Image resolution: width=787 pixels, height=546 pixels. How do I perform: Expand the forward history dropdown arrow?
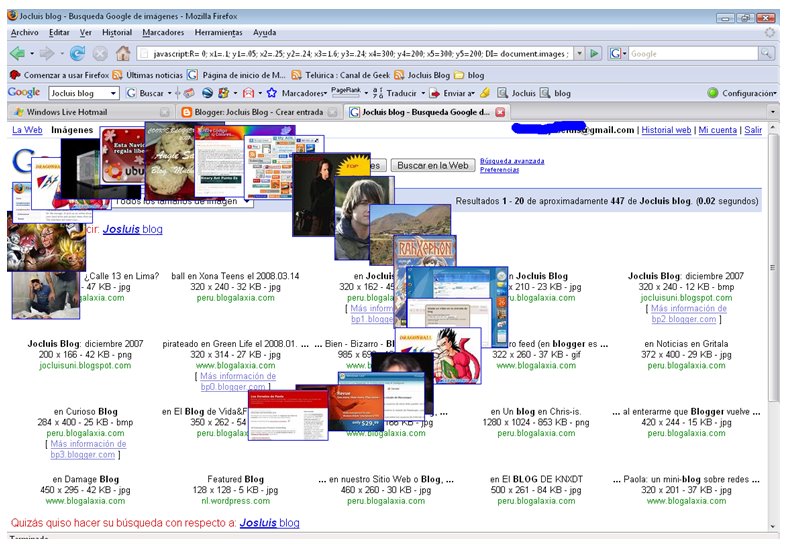point(61,53)
